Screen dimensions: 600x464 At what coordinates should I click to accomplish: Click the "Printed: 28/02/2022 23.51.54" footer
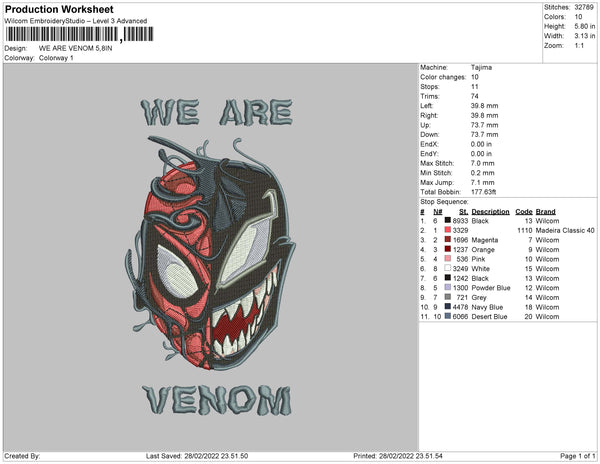click(x=398, y=456)
